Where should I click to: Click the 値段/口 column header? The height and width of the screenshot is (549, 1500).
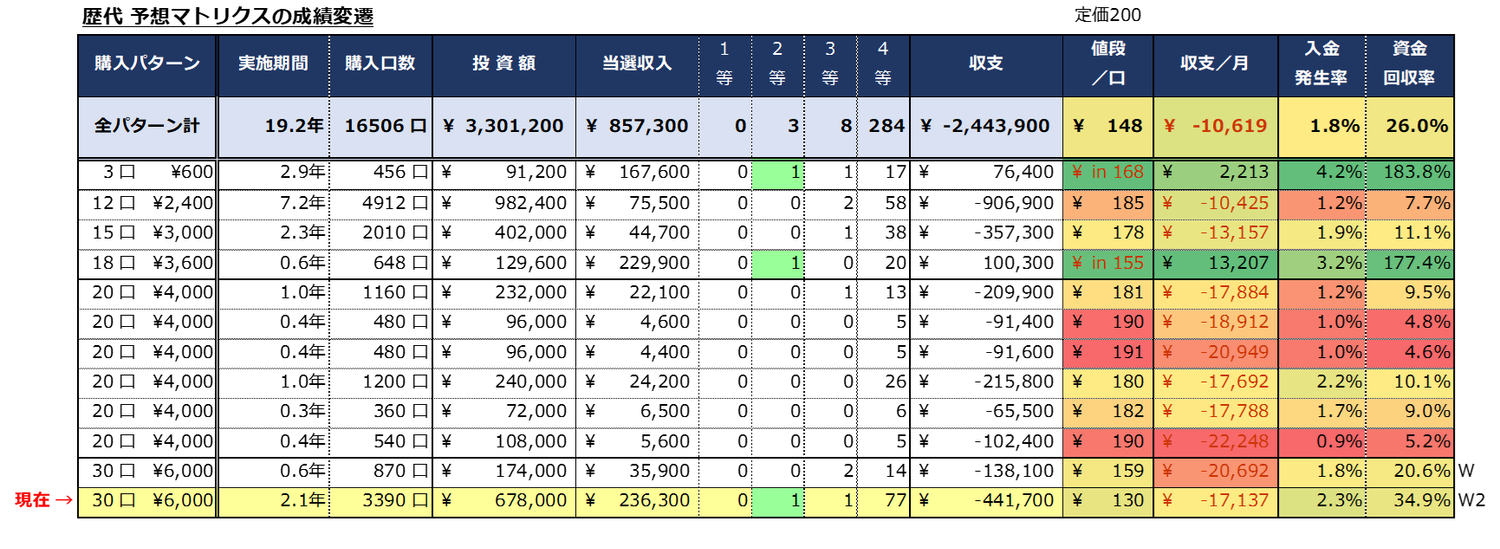pos(1108,63)
